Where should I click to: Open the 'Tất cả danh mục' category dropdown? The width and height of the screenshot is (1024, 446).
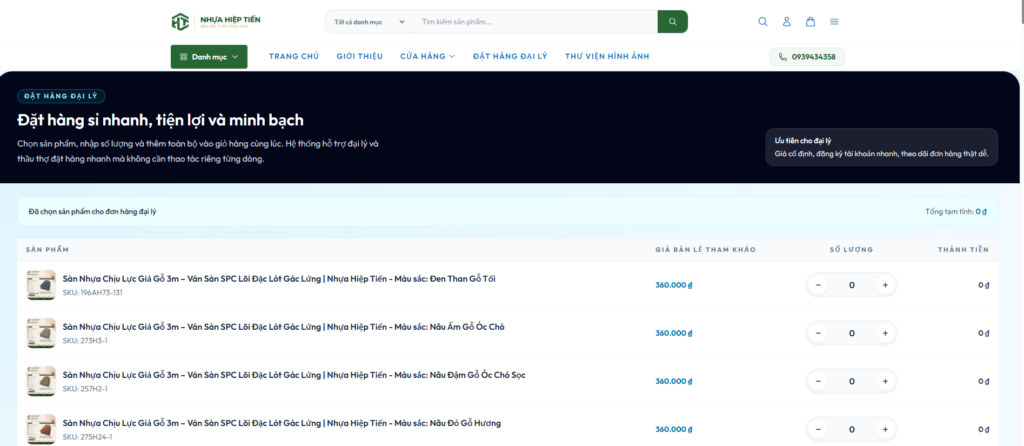(x=370, y=22)
